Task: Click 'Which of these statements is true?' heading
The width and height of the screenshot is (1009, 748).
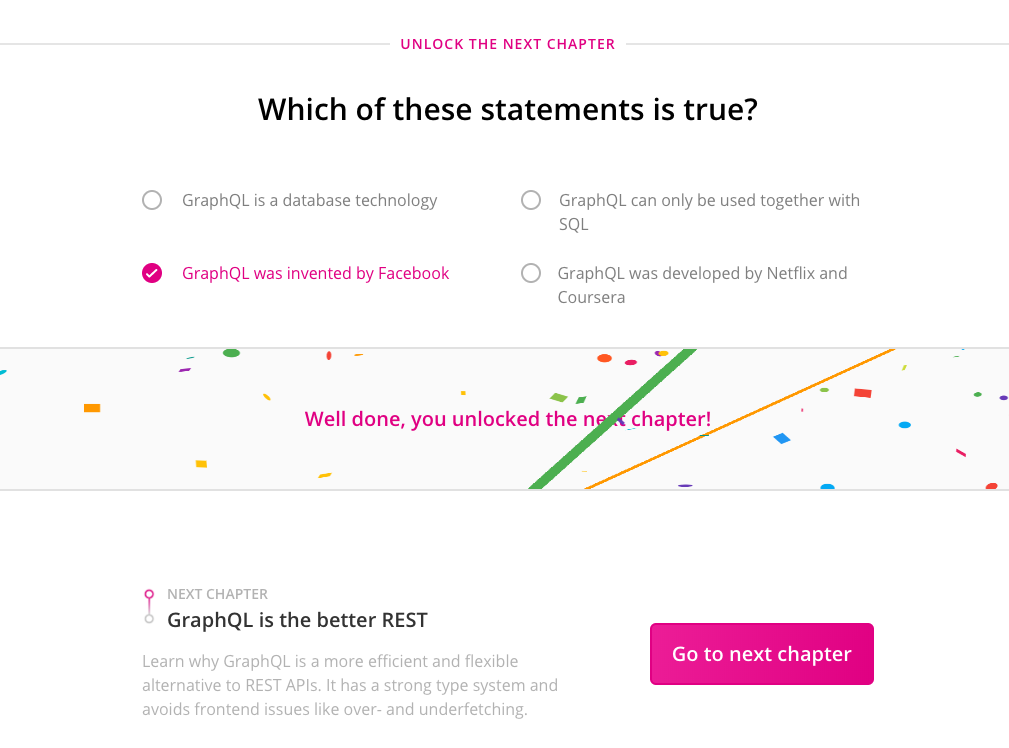Action: tap(508, 109)
